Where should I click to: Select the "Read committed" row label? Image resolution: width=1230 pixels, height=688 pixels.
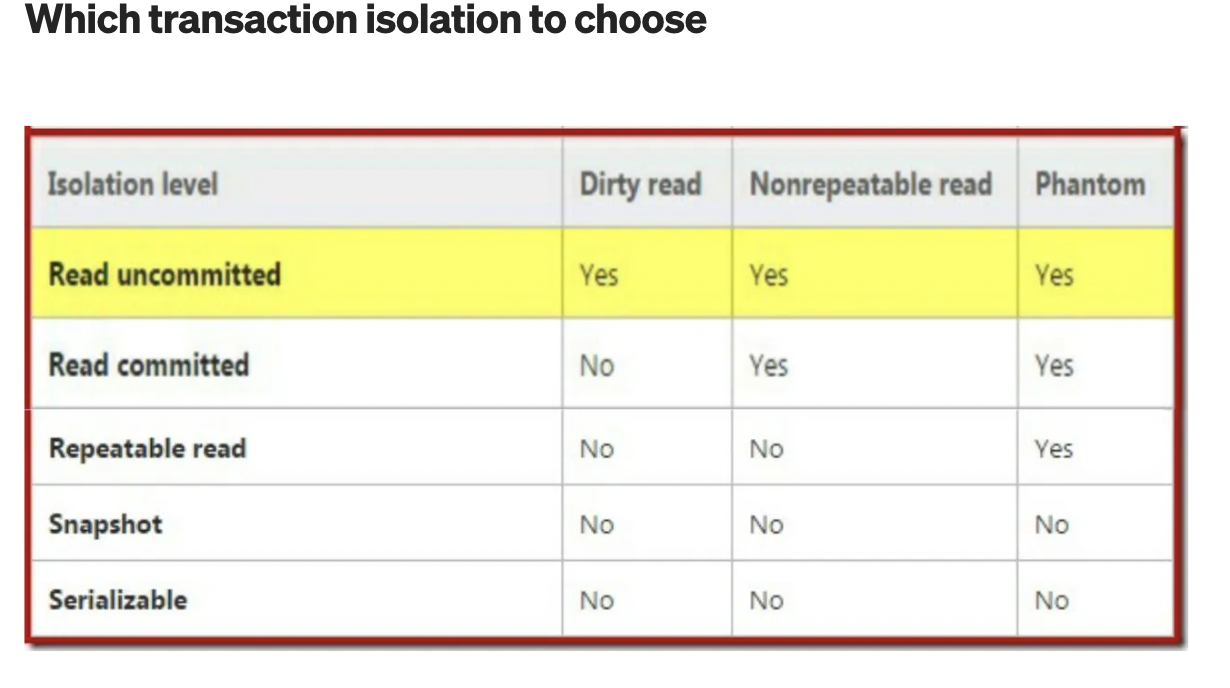pos(149,364)
